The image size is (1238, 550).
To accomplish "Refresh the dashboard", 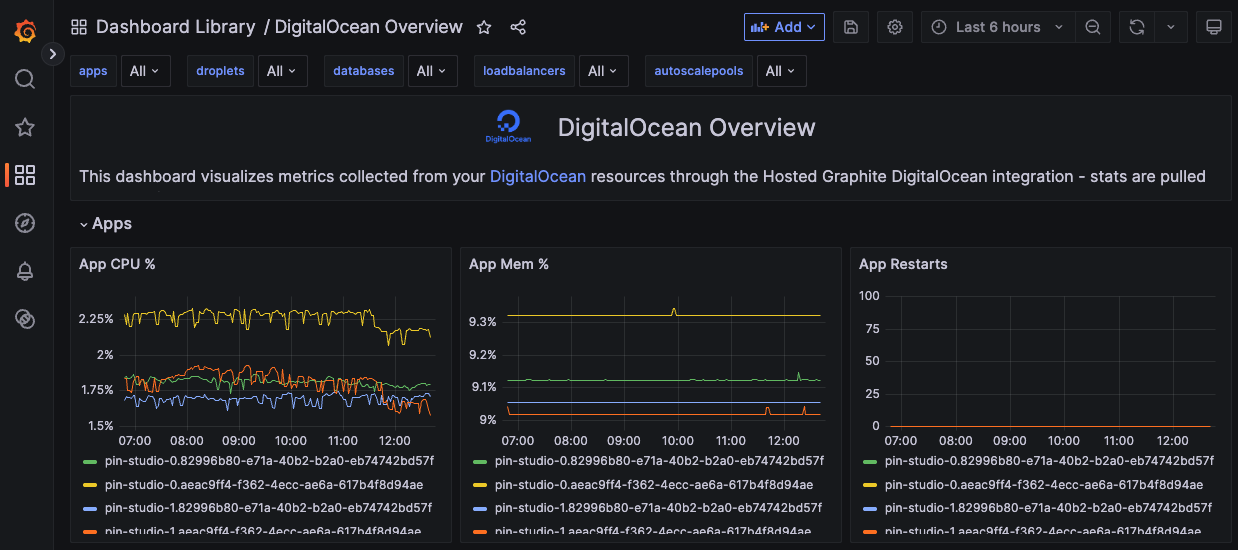I will click(x=1137, y=27).
